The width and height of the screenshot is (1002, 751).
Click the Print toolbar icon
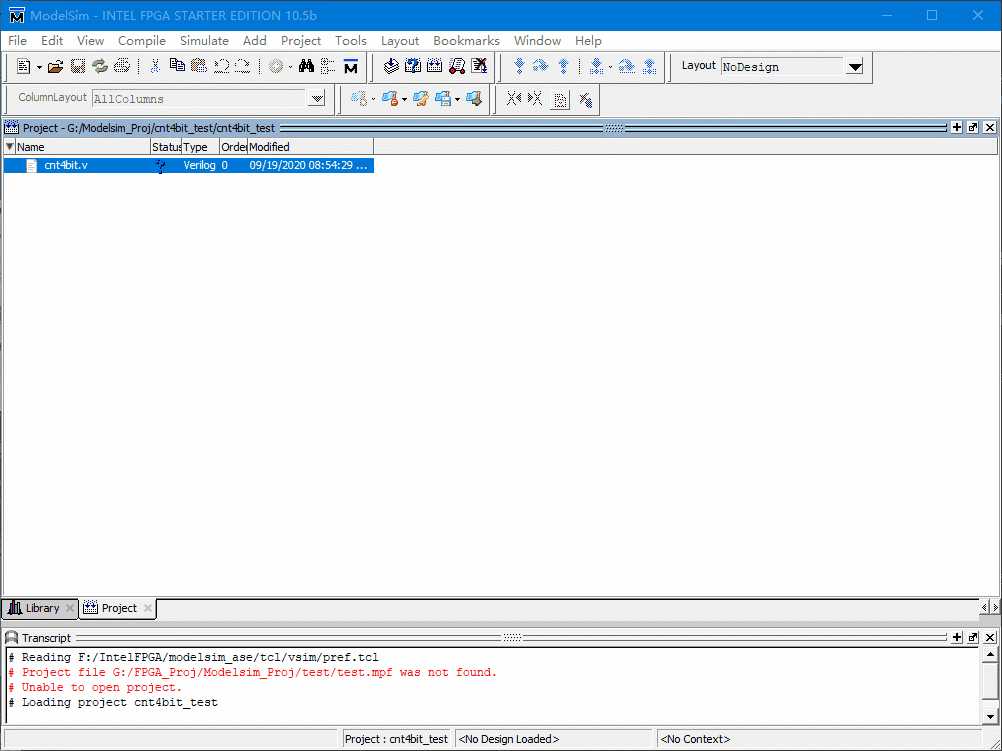(x=121, y=66)
